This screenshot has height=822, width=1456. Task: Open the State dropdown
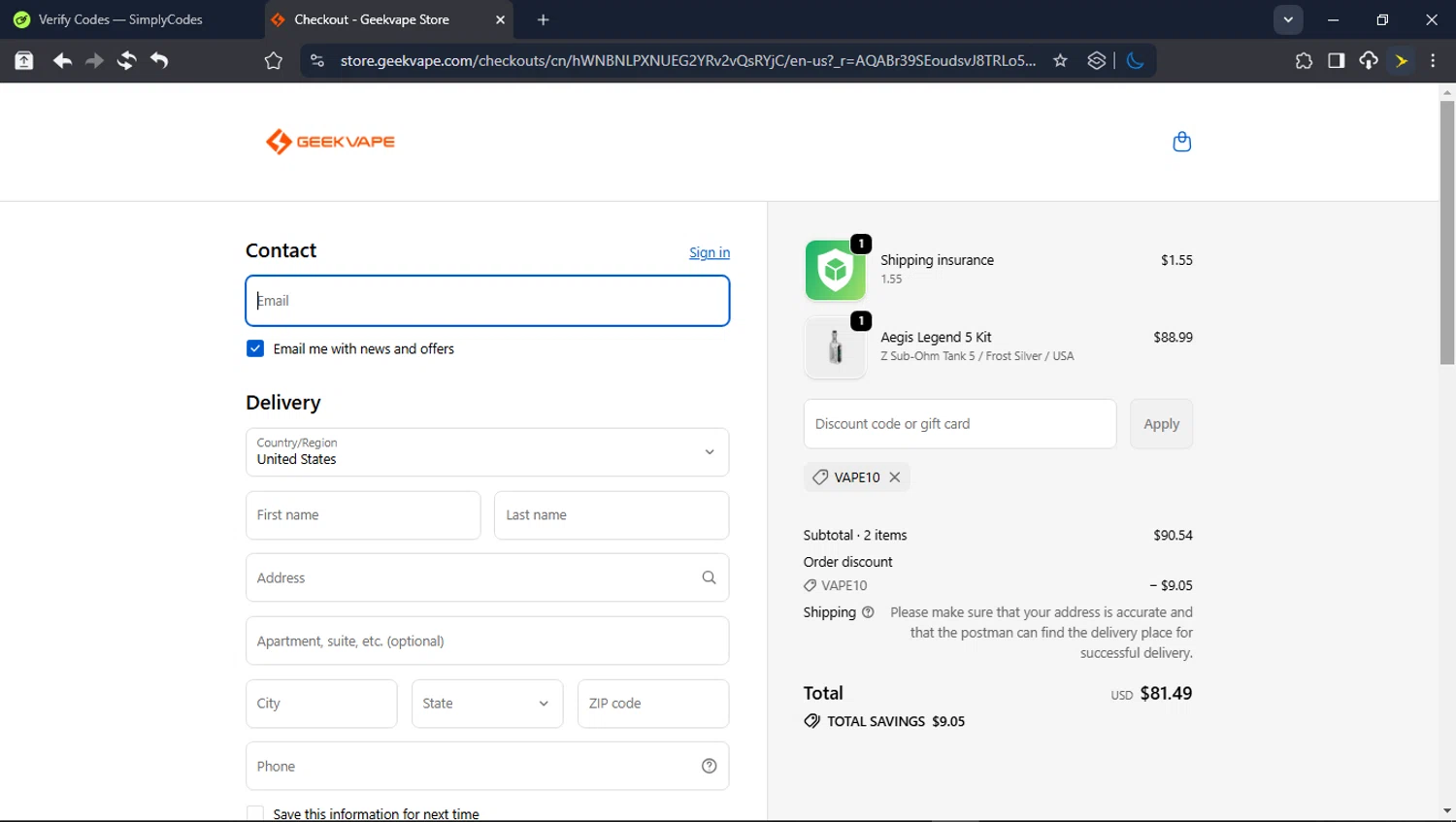(x=487, y=704)
